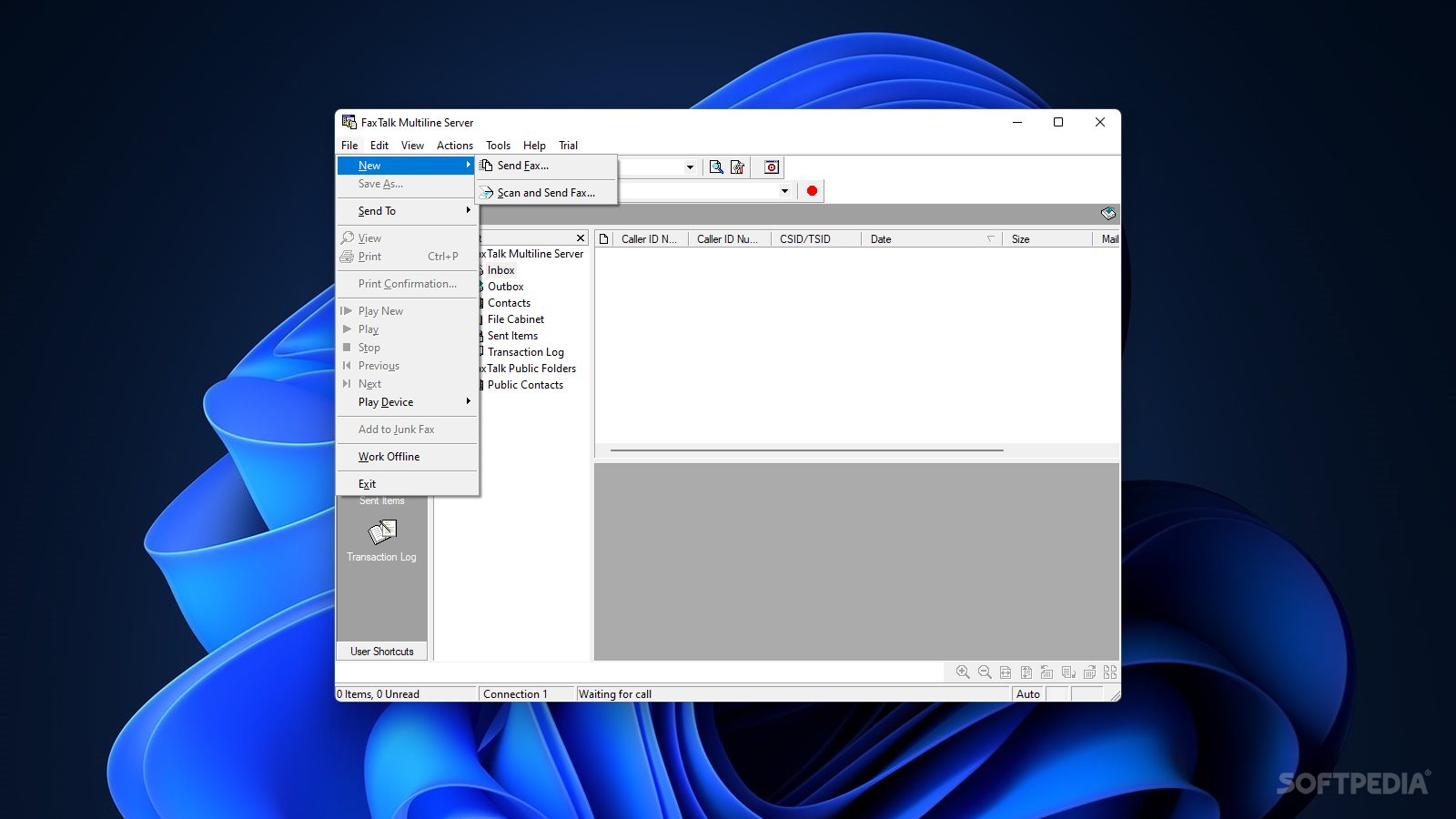The image size is (1456, 819).
Task: Open the upper toolbar dropdown arrow
Action: pos(690,167)
